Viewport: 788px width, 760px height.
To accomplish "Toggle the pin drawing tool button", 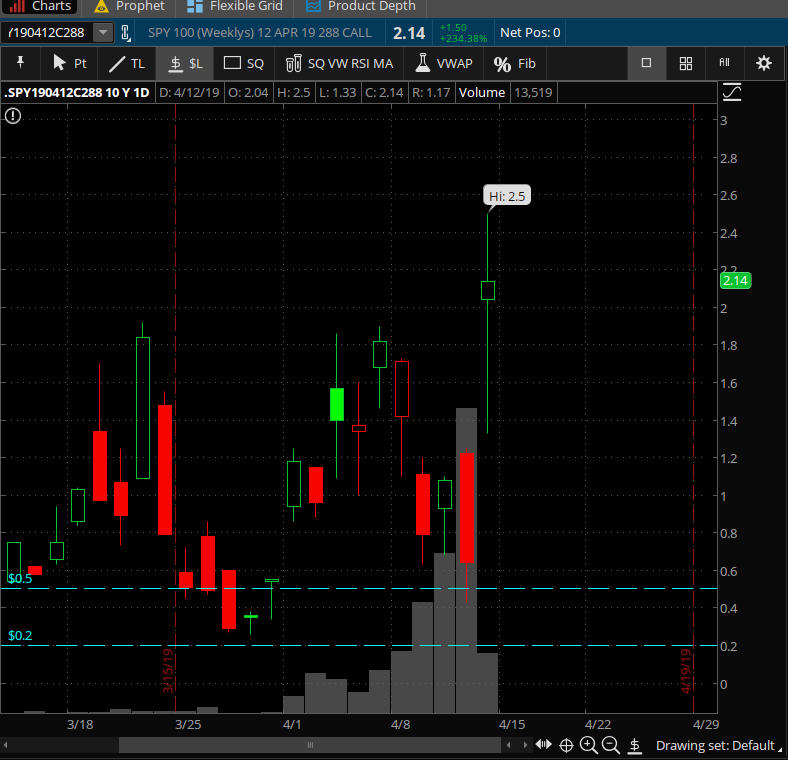I will tap(20, 63).
